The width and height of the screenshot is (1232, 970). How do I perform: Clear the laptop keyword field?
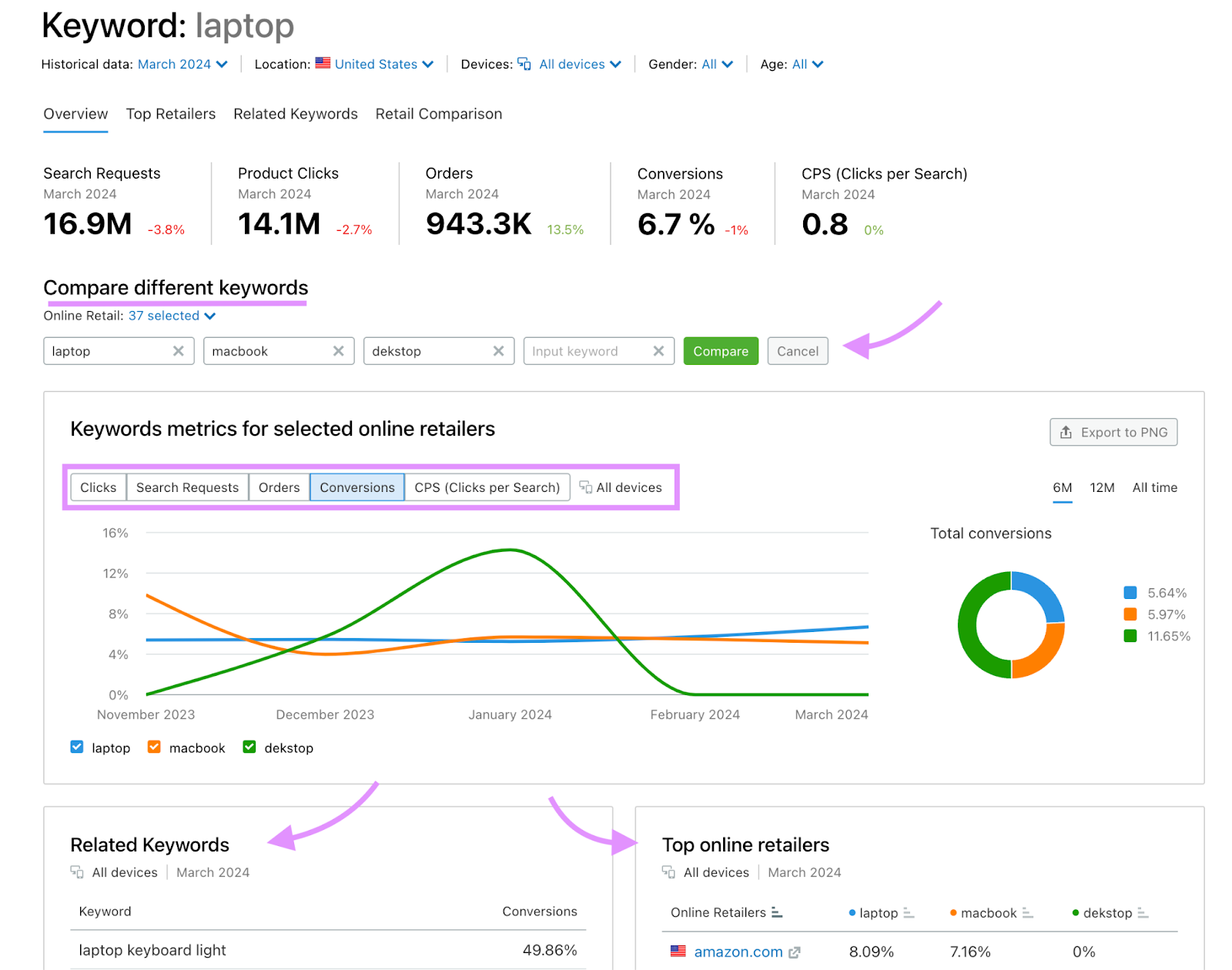179,351
